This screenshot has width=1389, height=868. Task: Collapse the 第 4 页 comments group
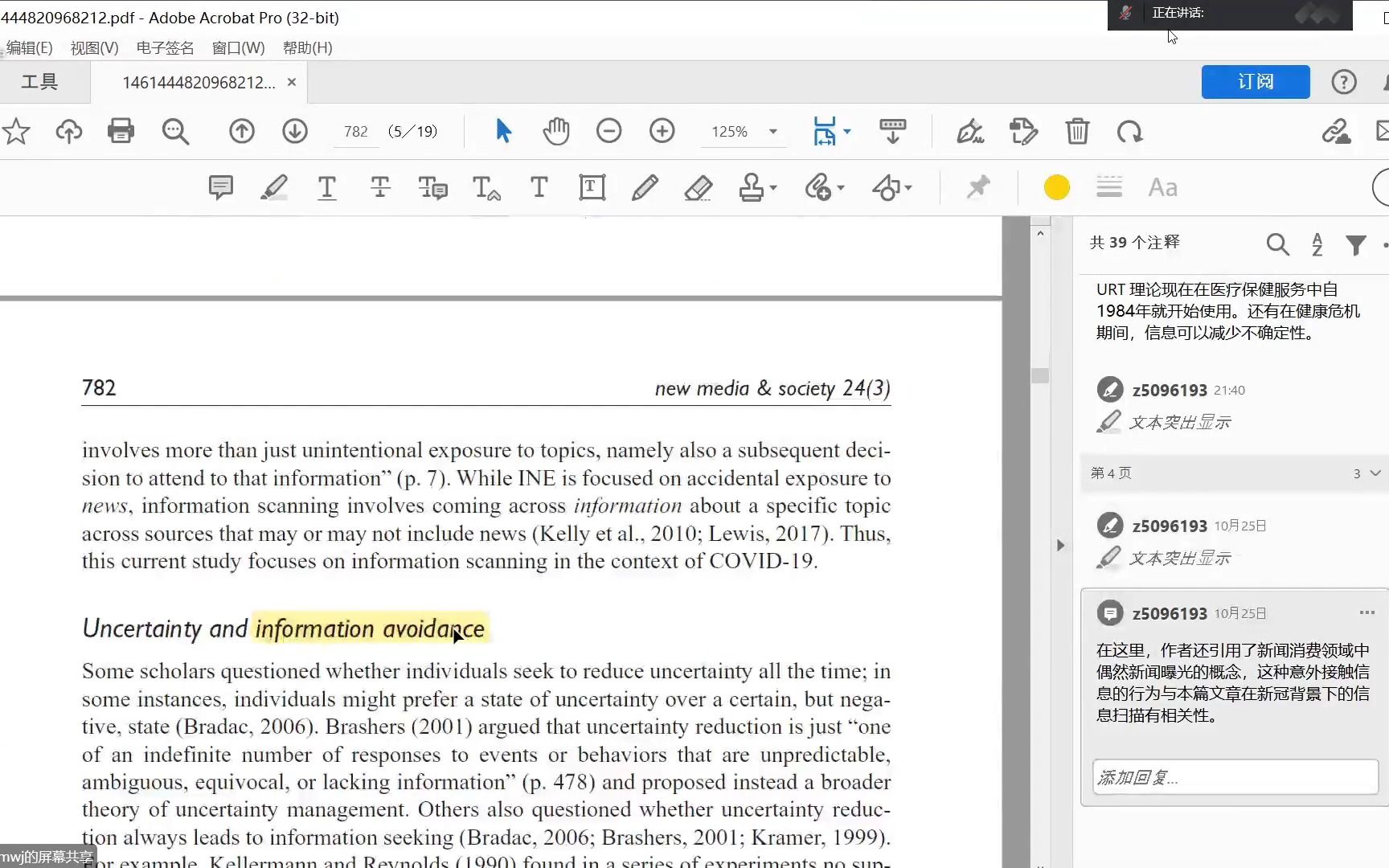[1375, 473]
